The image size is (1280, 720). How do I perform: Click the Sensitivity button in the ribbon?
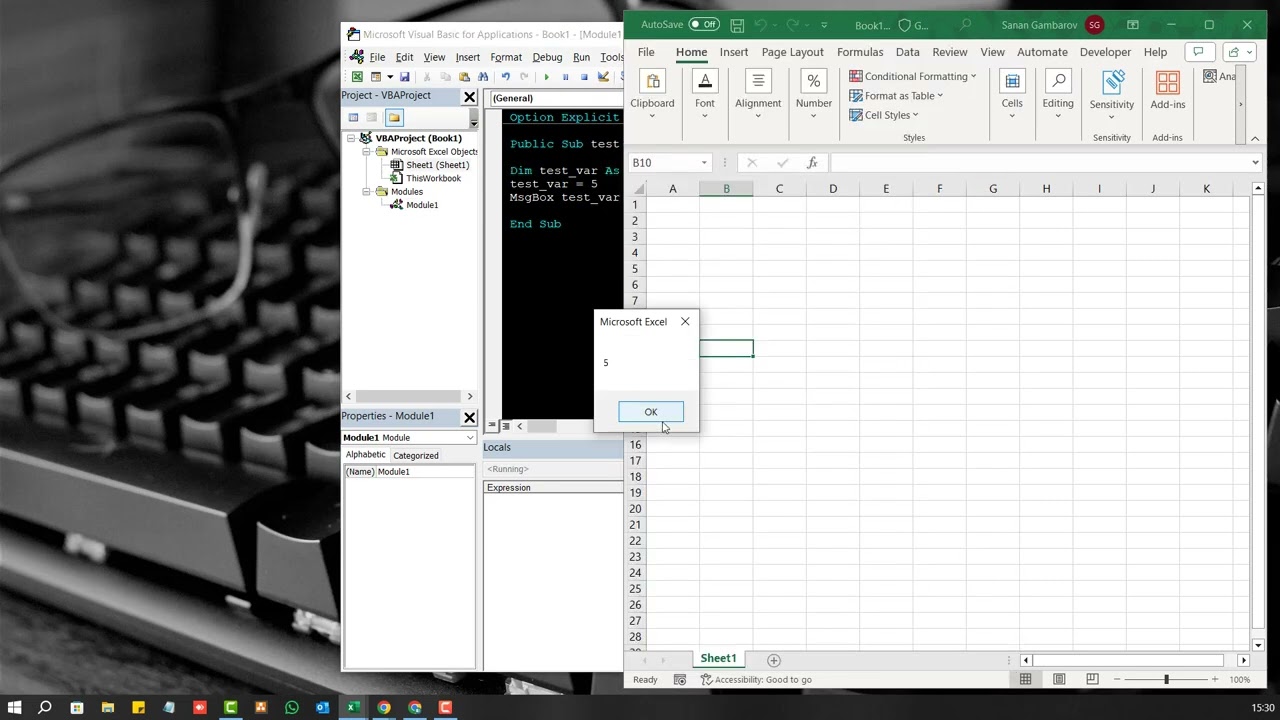[1112, 96]
